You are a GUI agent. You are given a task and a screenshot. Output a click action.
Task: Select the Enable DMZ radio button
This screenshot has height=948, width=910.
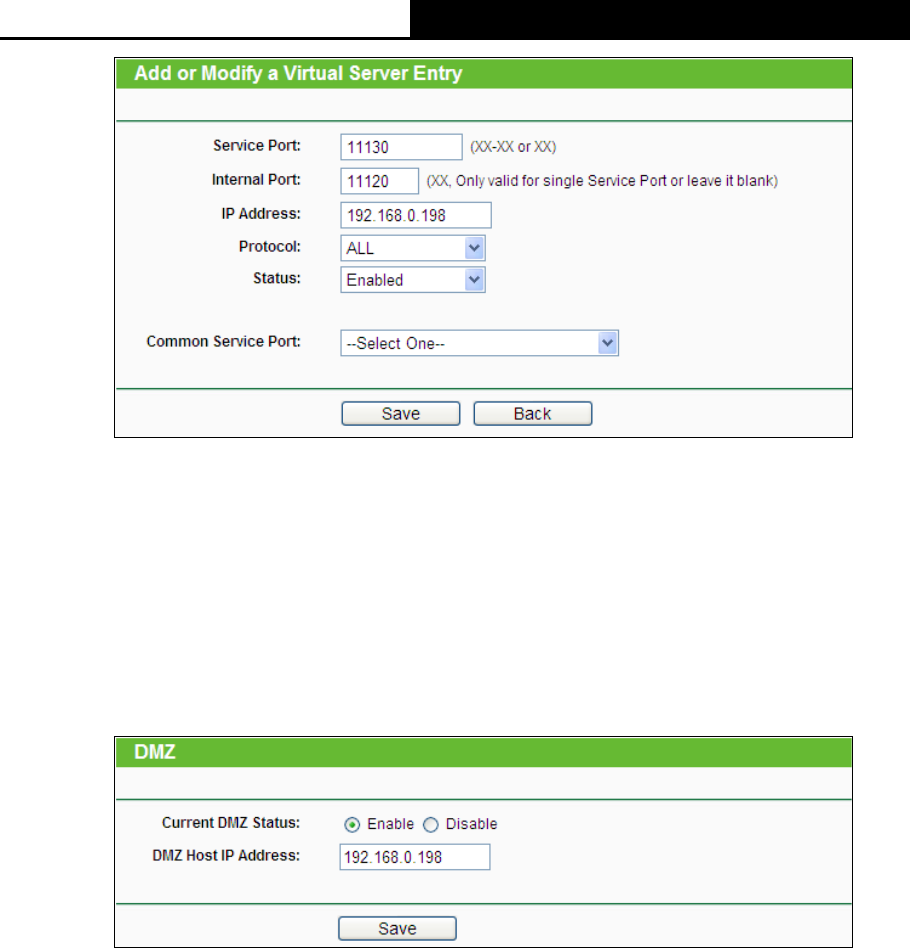(352, 825)
